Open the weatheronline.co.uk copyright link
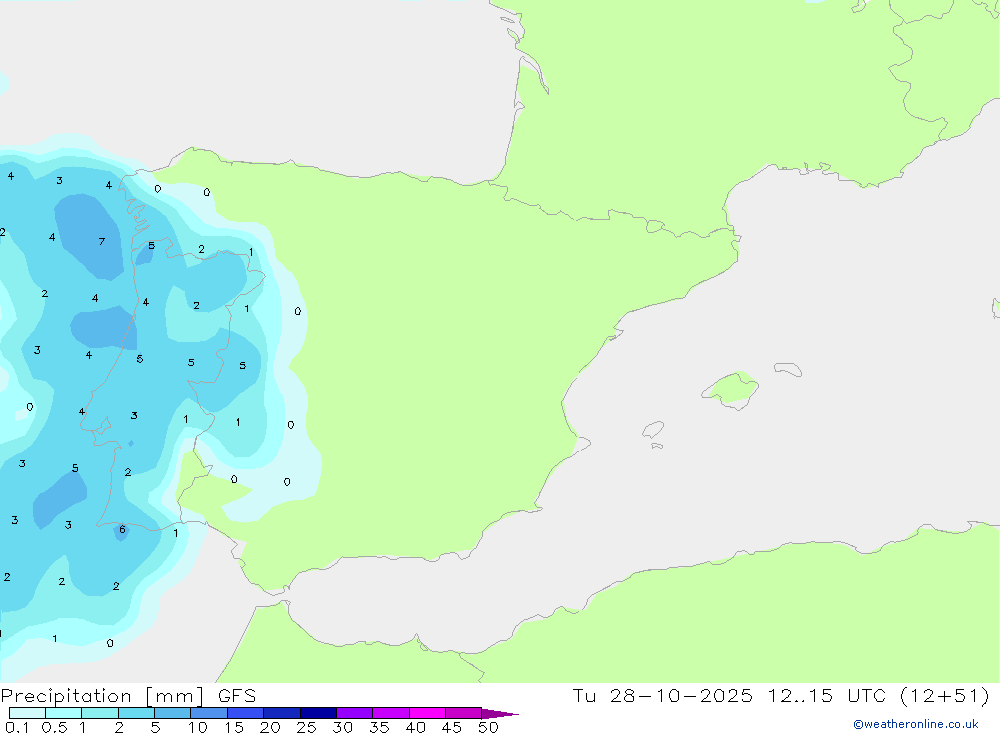Viewport: 1000px width, 733px height. [915, 724]
